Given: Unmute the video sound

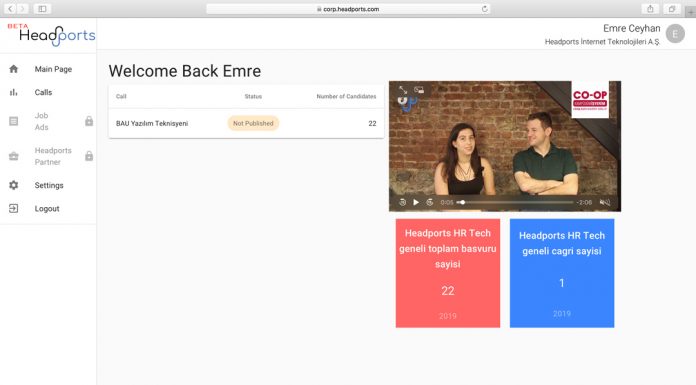Looking at the screenshot, I should coord(605,202).
